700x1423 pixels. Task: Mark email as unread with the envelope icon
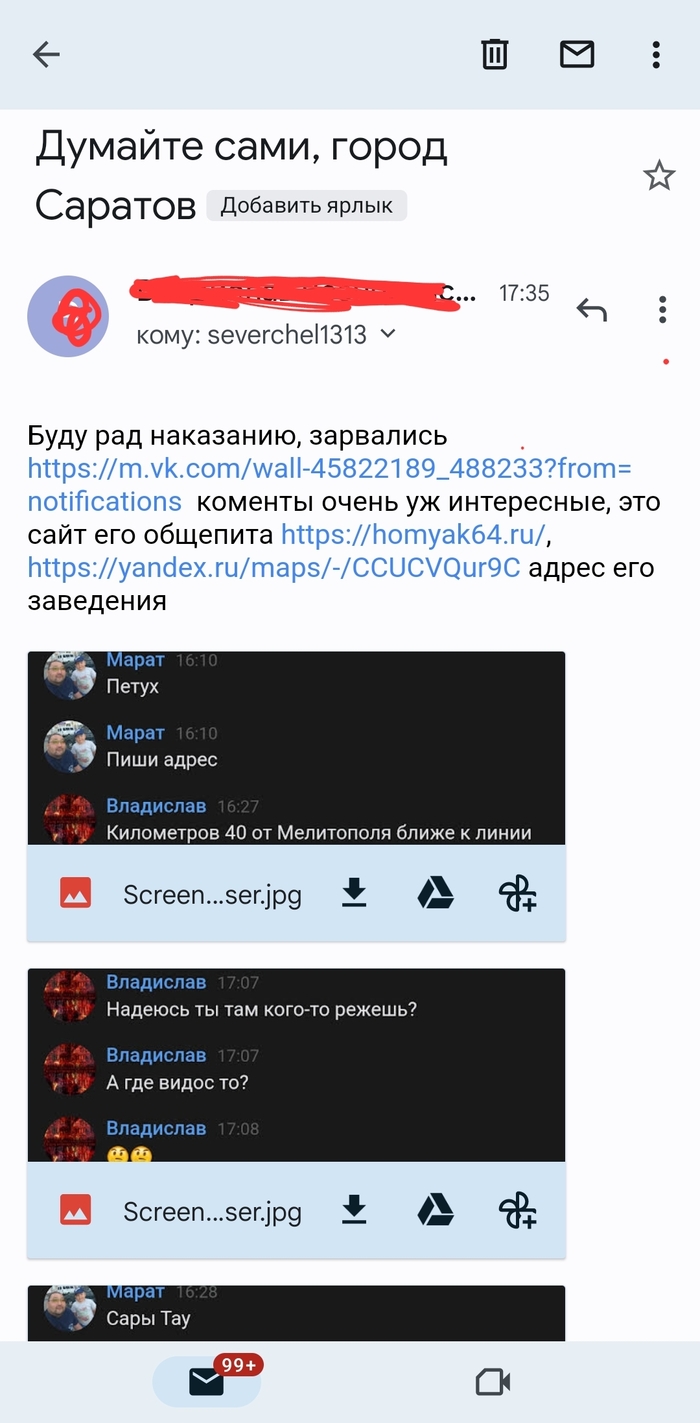pos(577,54)
